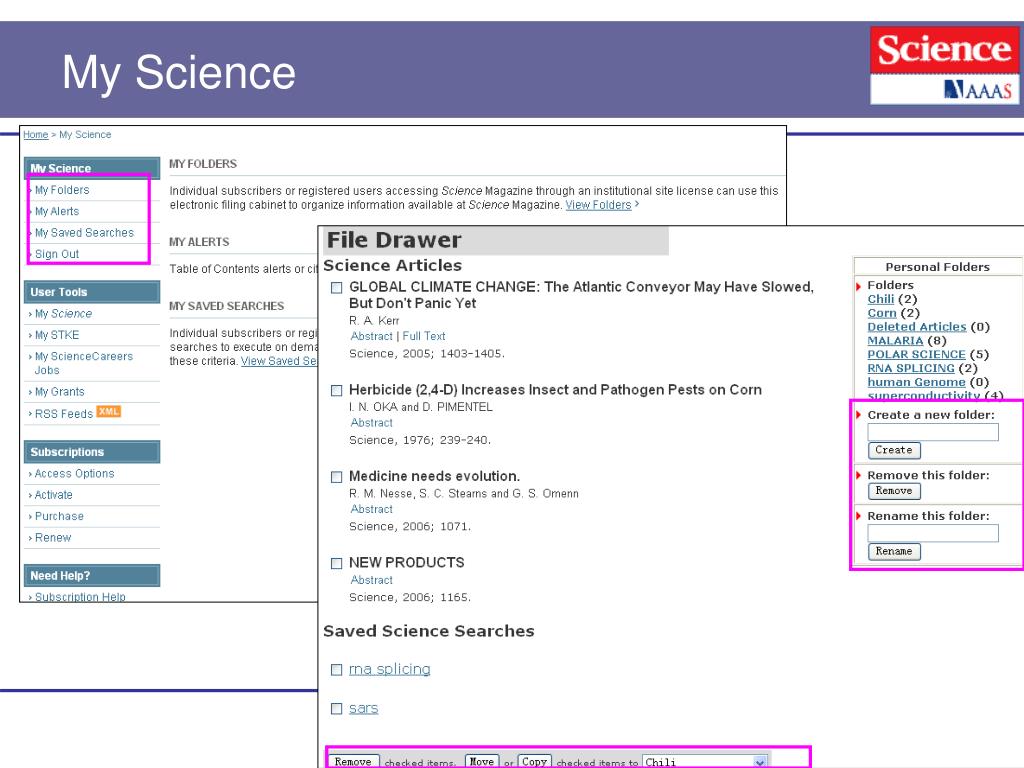Viewport: 1024px width, 768px height.
Task: Open Abstract of Medicine needs evolution
Action: [x=372, y=509]
